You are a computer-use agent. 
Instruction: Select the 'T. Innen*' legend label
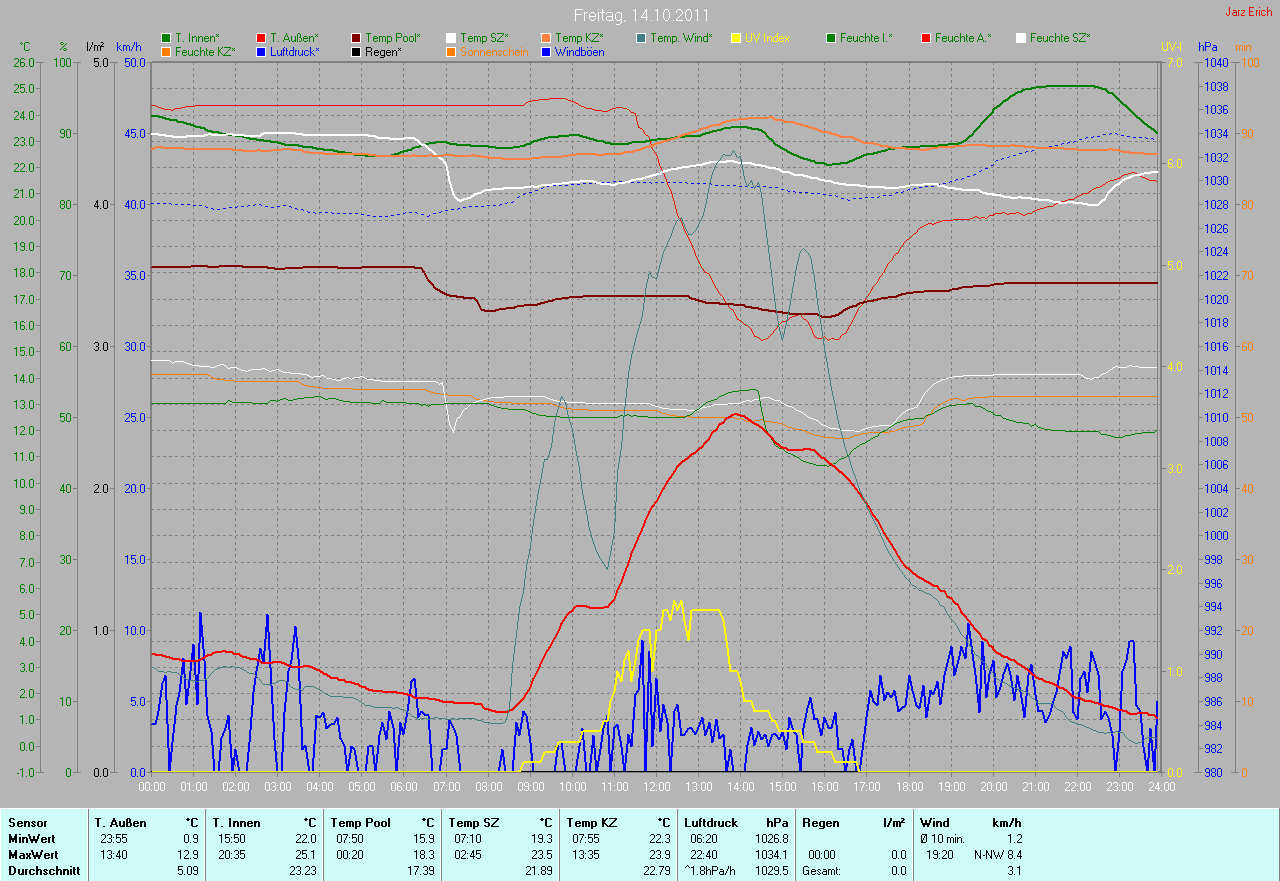199,38
